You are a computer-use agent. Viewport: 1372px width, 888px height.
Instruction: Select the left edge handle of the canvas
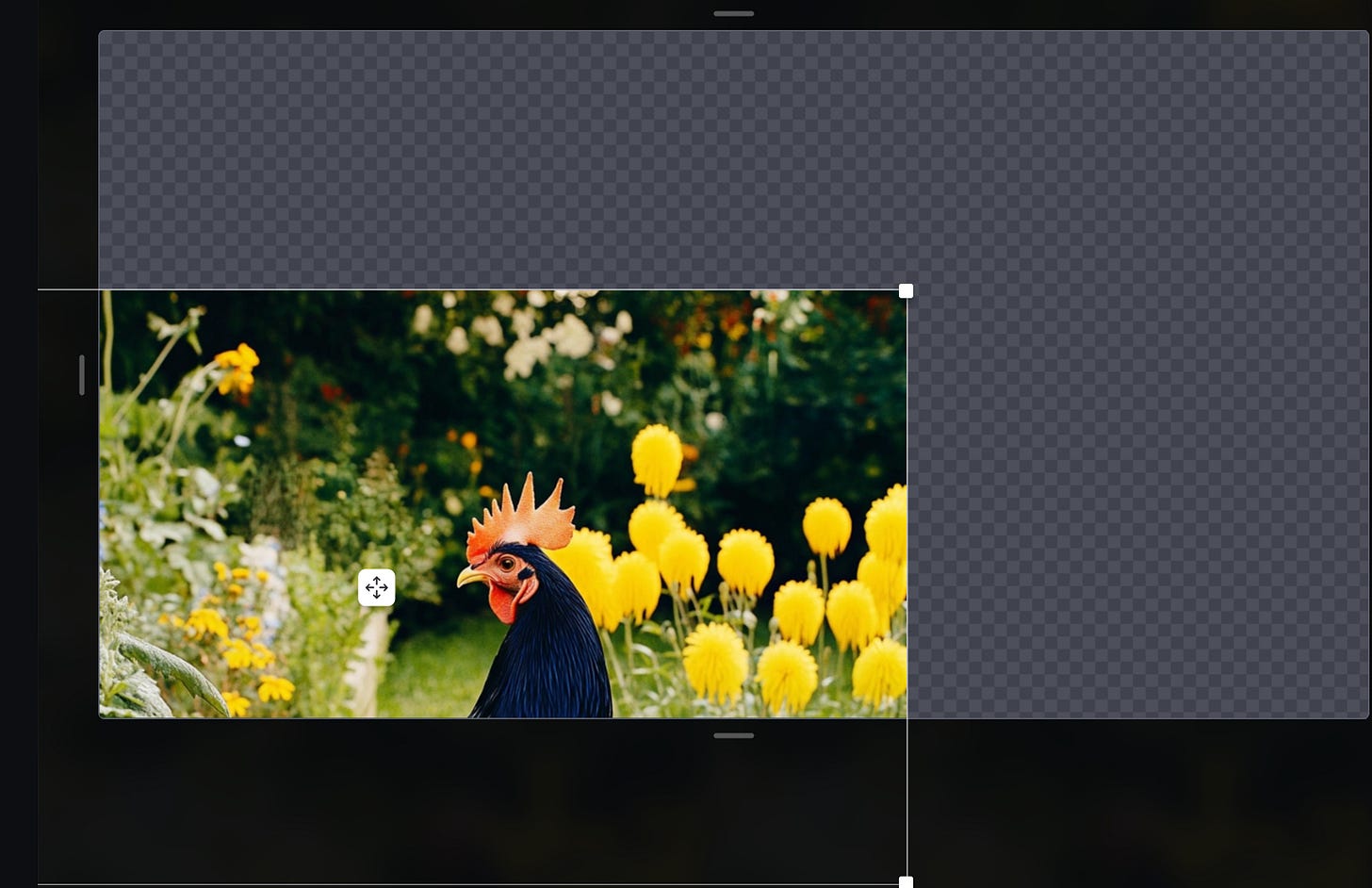(x=82, y=374)
